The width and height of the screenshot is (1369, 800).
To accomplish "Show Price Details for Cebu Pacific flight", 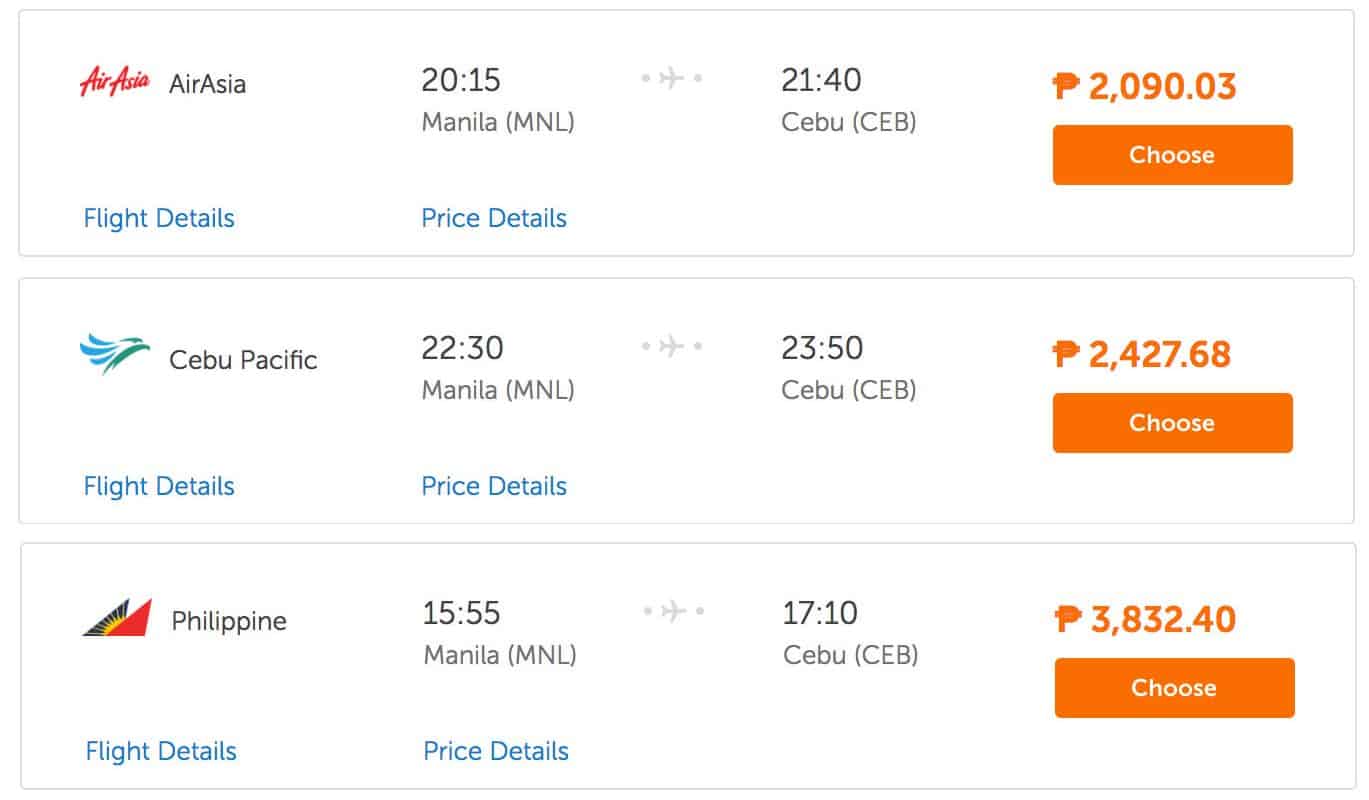I will [494, 486].
